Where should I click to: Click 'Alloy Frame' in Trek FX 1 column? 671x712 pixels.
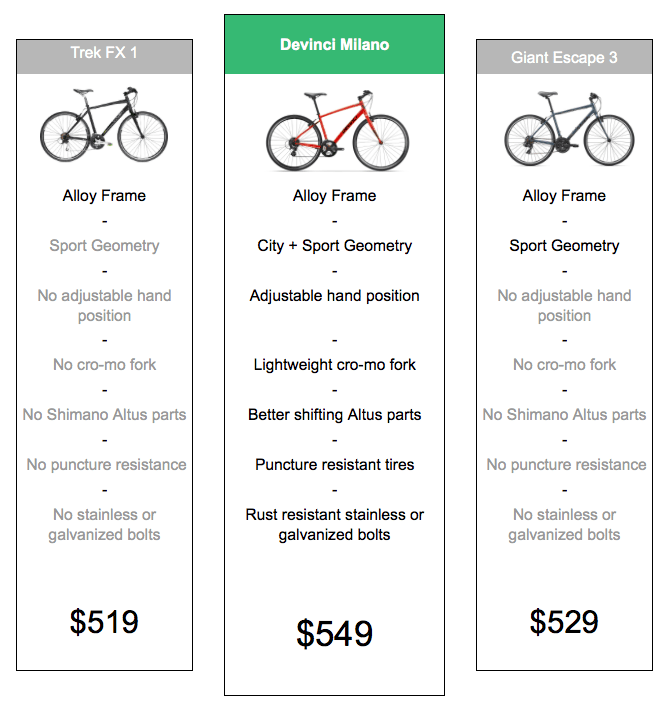click(x=104, y=196)
